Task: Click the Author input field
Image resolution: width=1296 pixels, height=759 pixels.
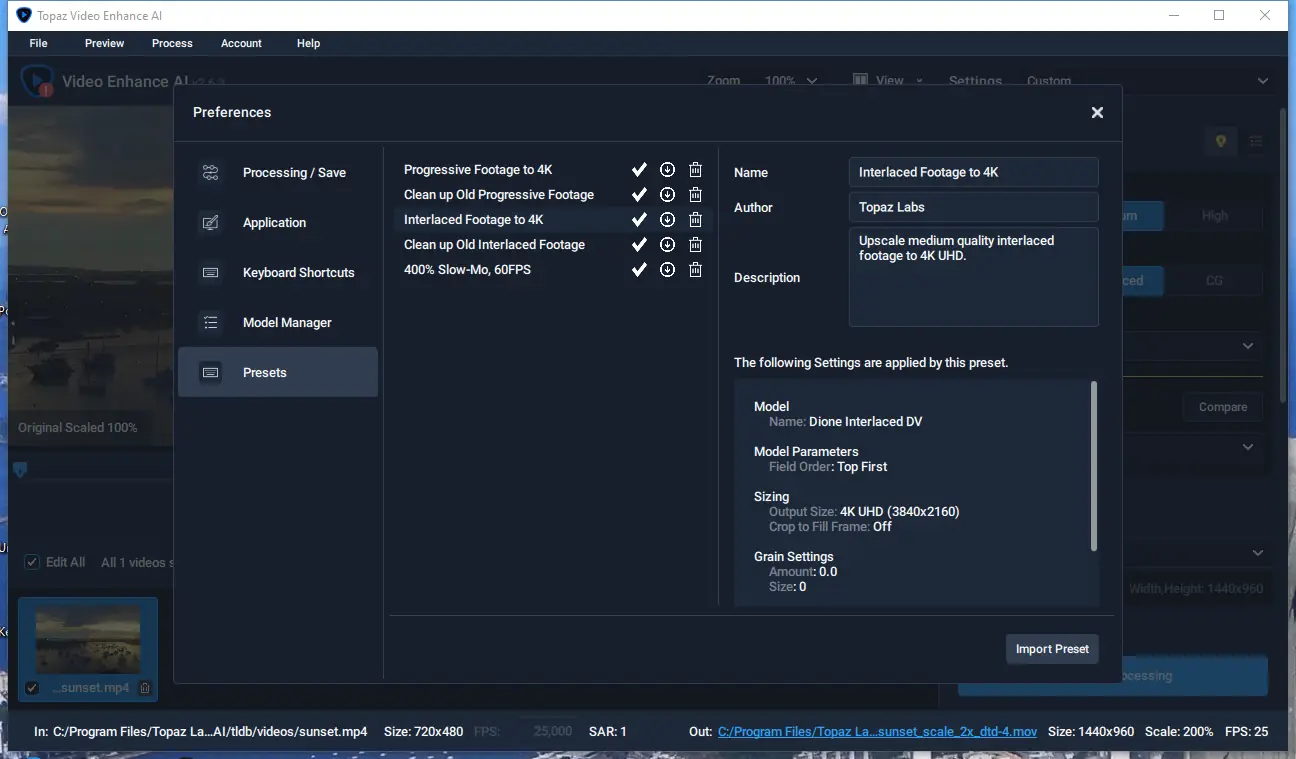Action: (x=974, y=207)
